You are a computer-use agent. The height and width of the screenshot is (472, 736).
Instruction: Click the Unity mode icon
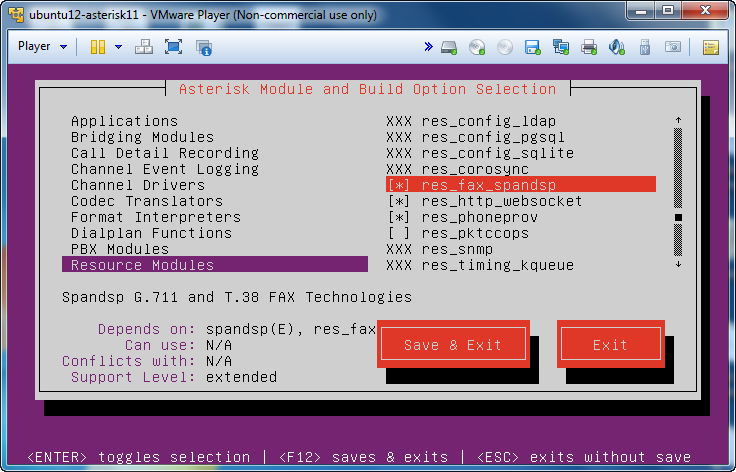[204, 47]
